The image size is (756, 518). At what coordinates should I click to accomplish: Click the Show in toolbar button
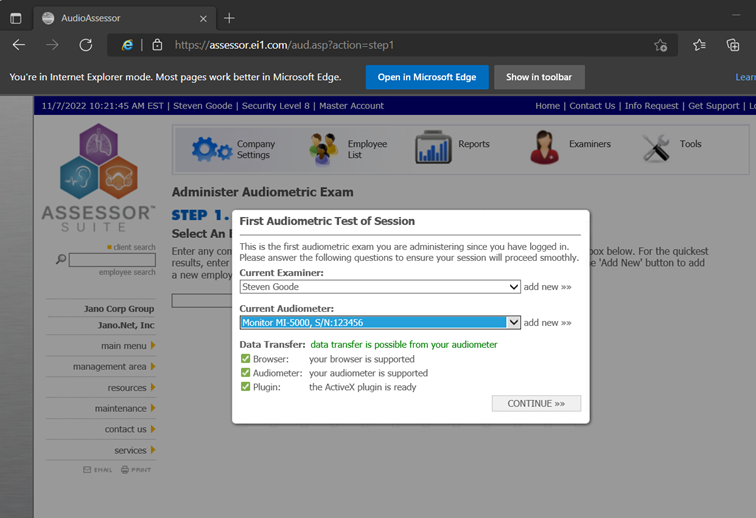539,77
